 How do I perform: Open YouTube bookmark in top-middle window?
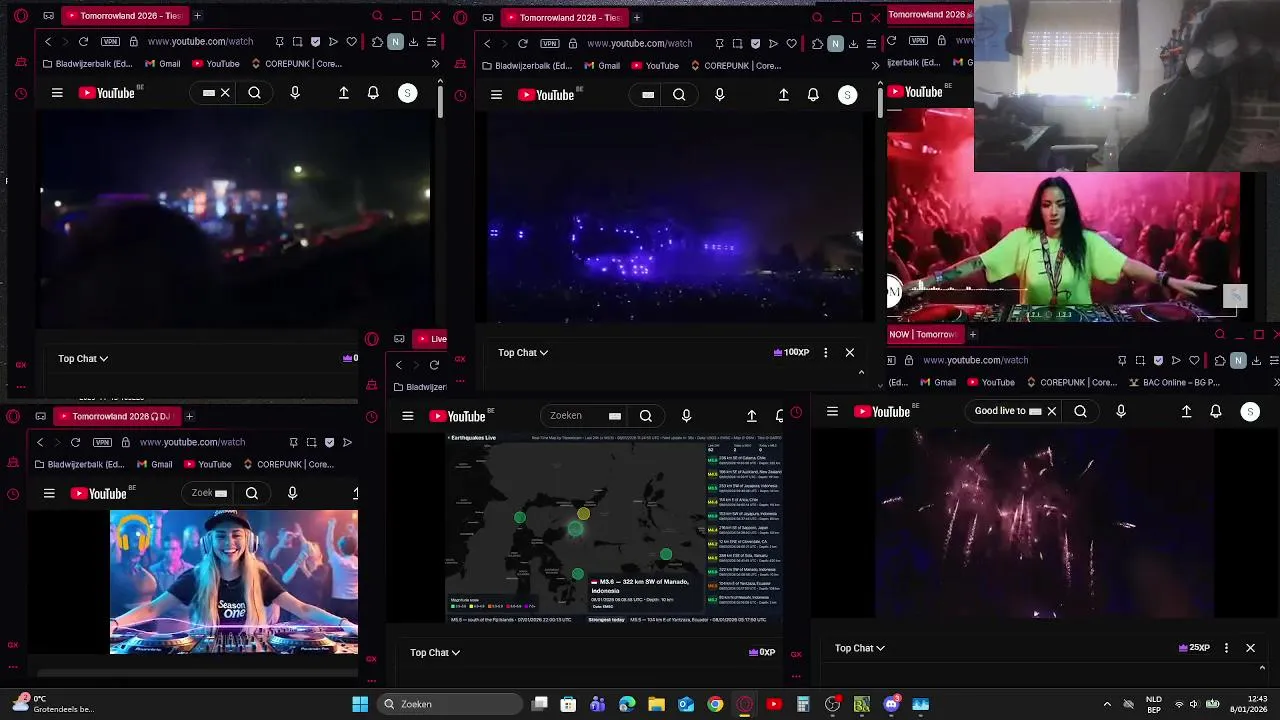coord(654,66)
